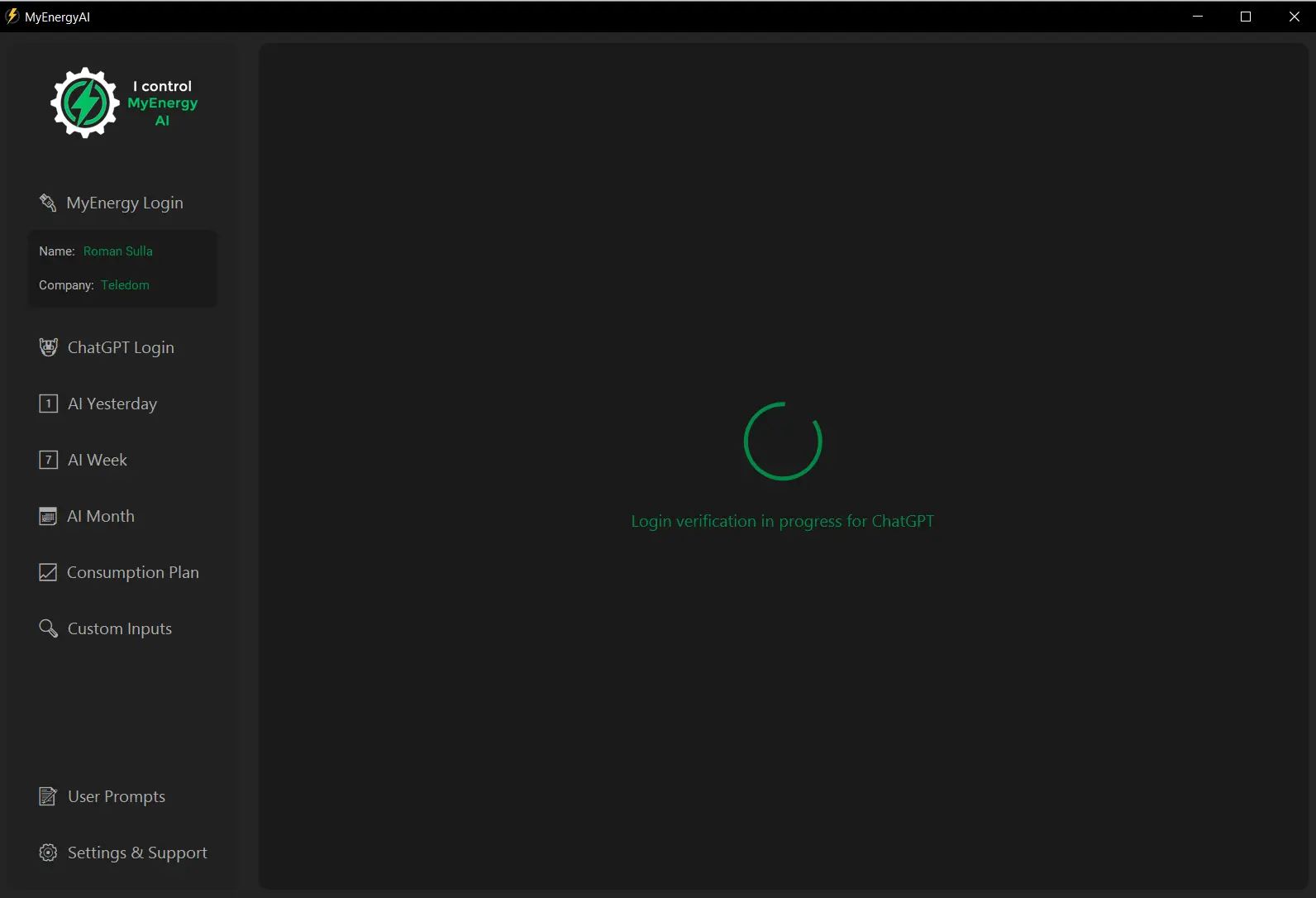Viewport: 1316px width, 898px height.
Task: Click the 'I control MyEnergy AI' logo text
Action: click(163, 103)
